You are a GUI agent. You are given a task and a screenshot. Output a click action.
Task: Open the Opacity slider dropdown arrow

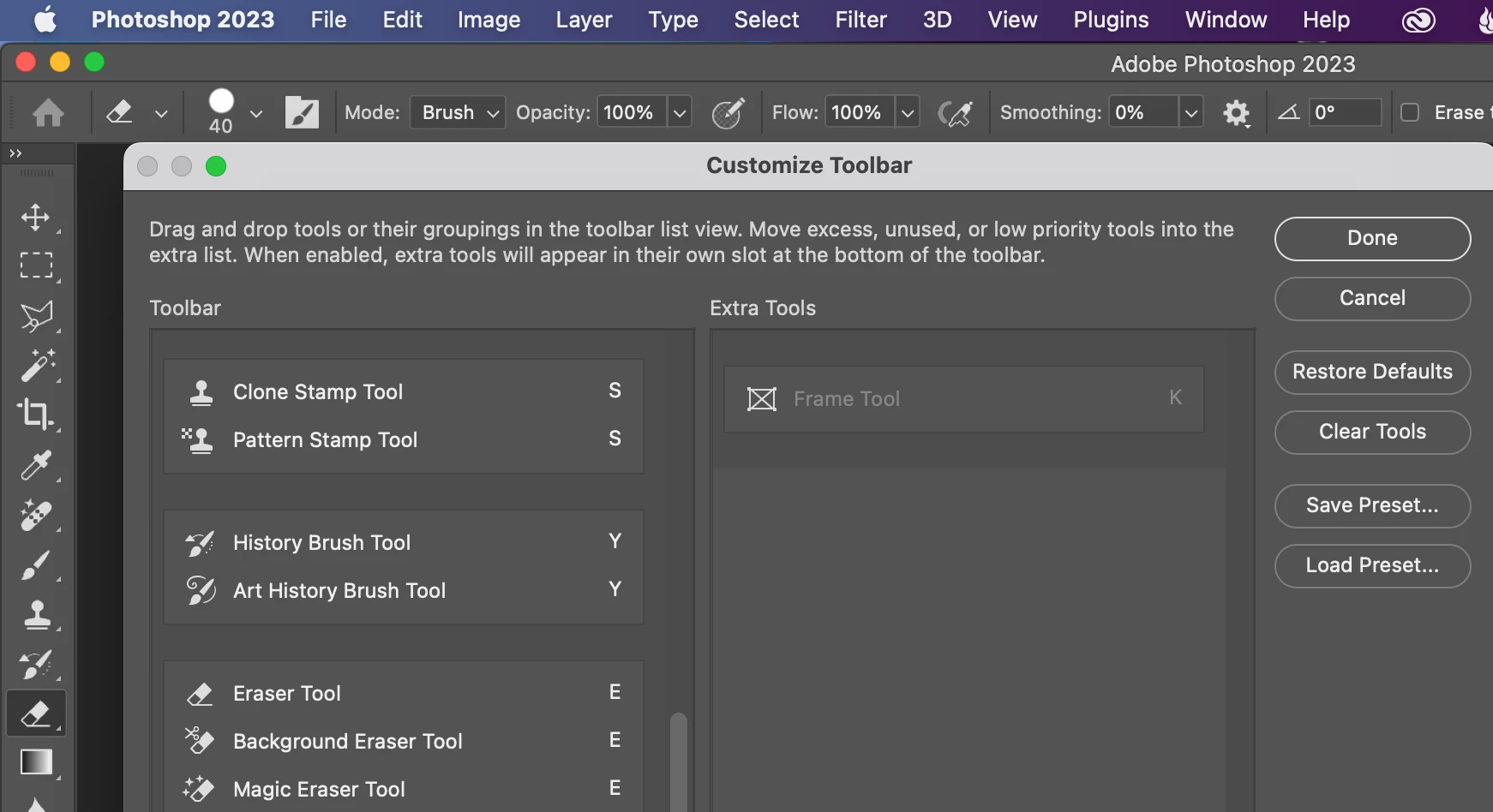tap(679, 112)
